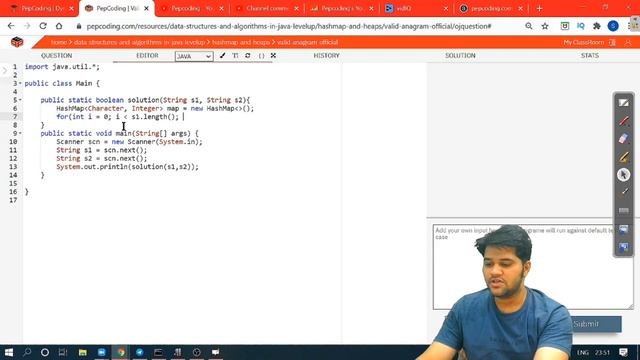Reload the page with refresh icon
This screenshot has width=640, height=360.
coord(43,26)
